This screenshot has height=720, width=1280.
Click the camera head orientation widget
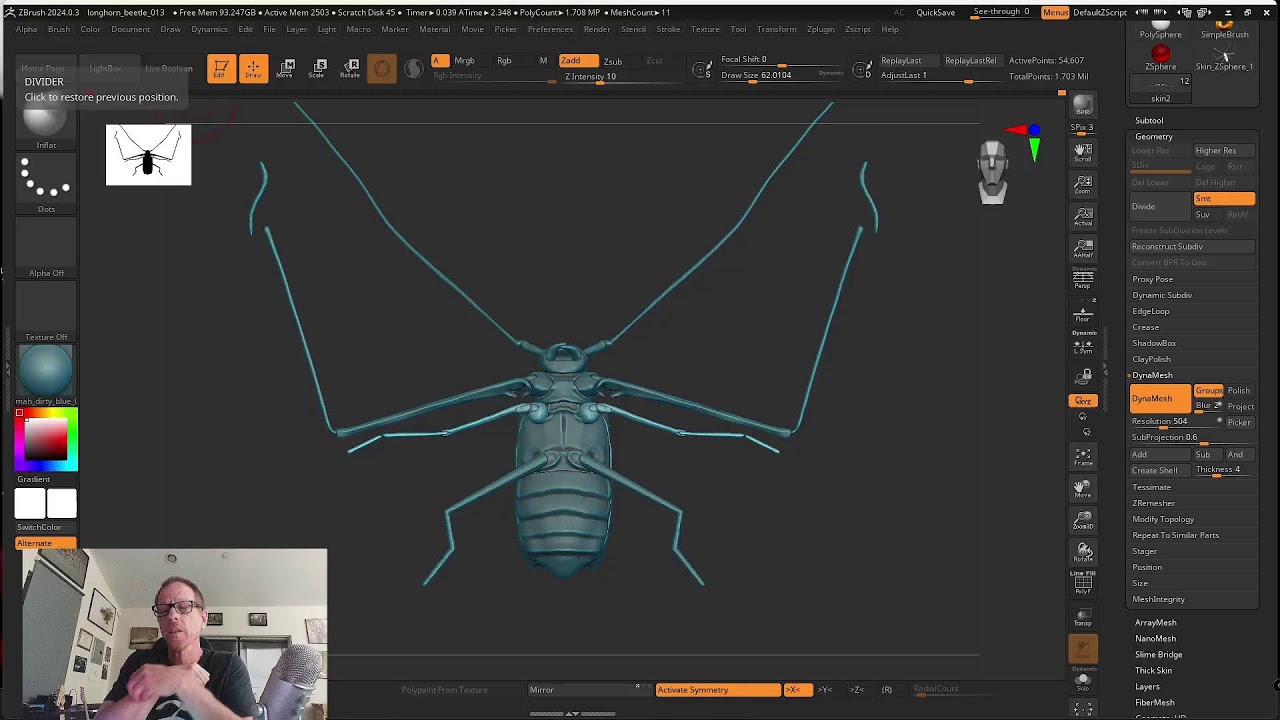point(992,172)
